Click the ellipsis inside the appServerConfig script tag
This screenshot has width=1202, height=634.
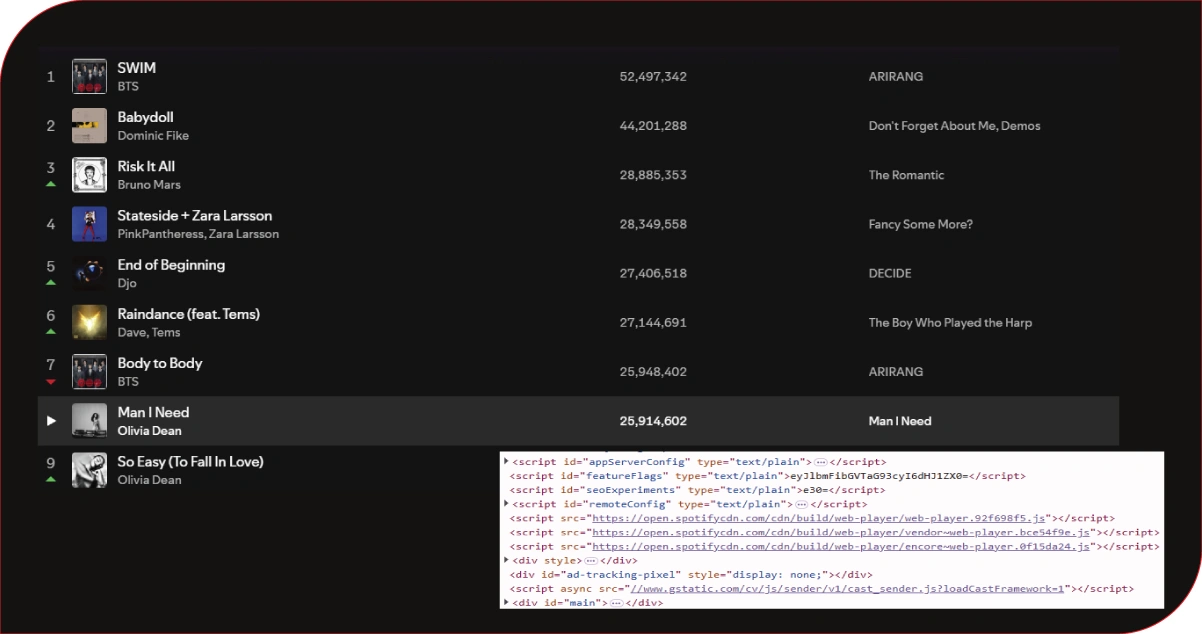tap(819, 461)
